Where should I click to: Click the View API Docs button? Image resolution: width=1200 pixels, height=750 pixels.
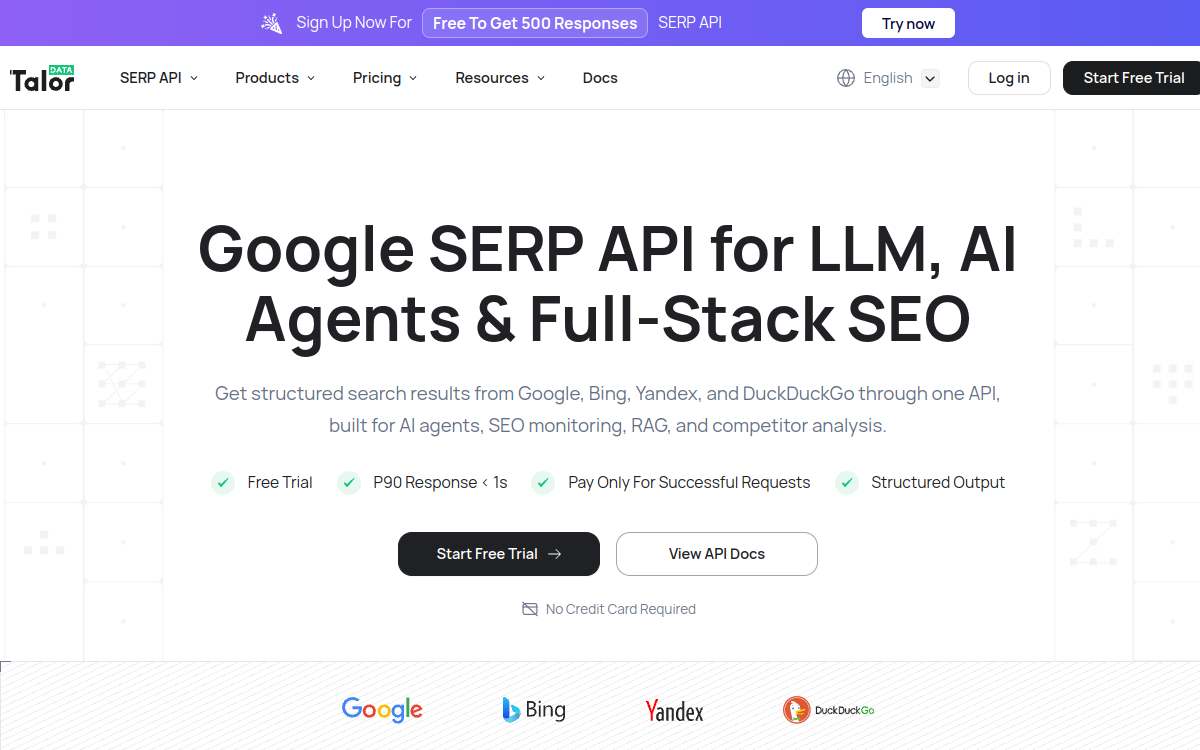pyautogui.click(x=717, y=554)
